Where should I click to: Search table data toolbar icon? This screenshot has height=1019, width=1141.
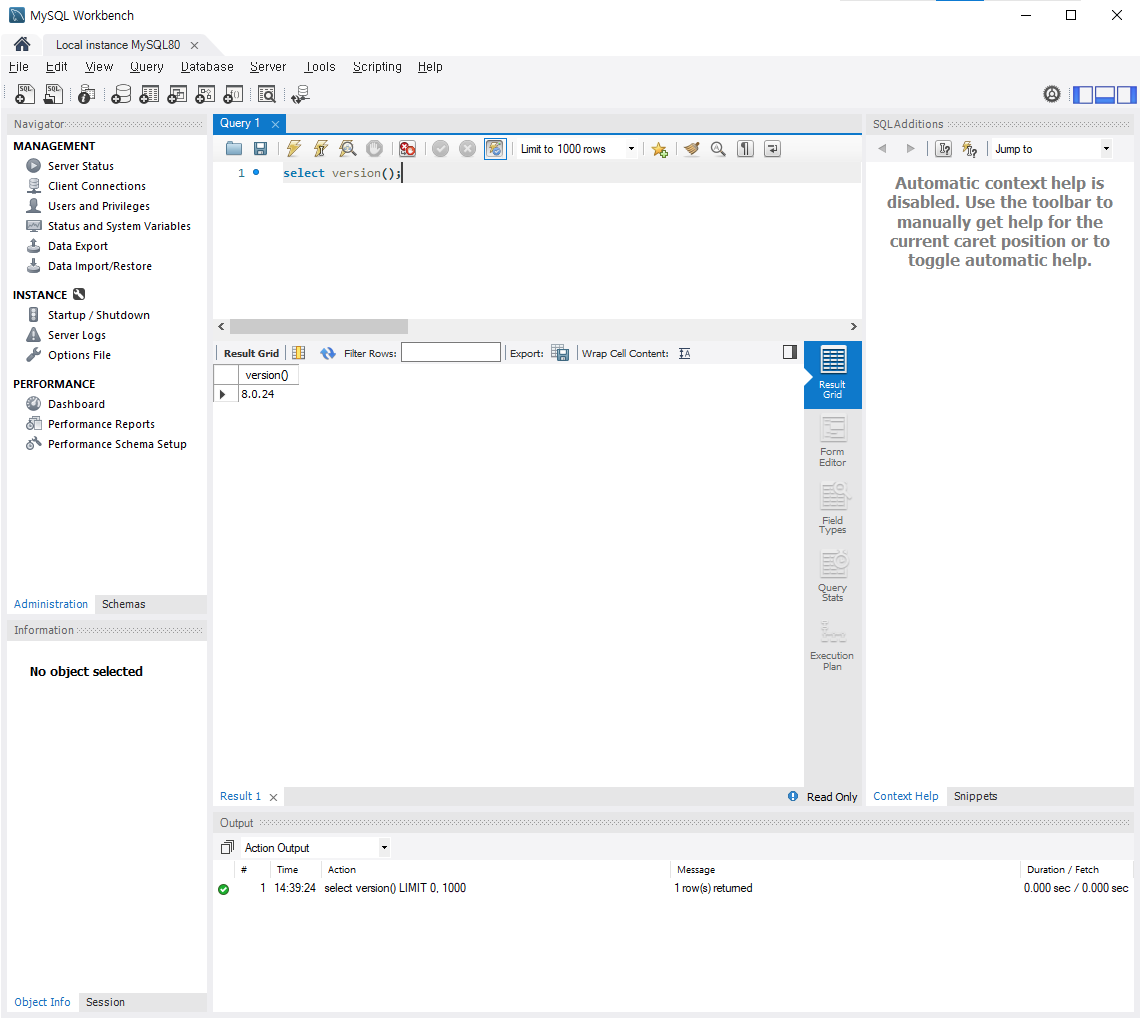(267, 94)
